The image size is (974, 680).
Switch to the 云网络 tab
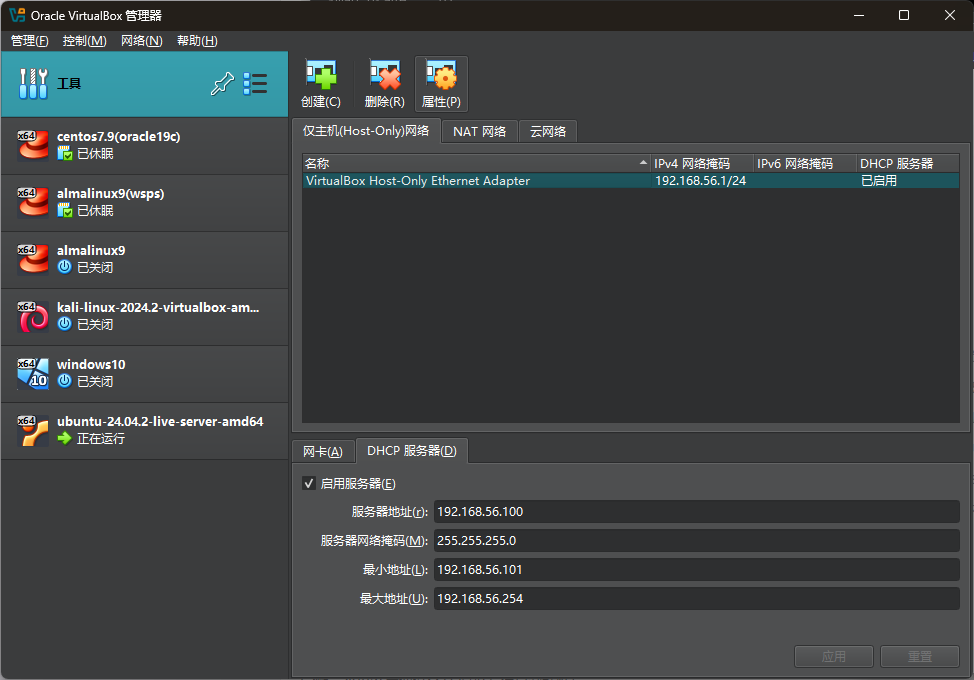[547, 131]
